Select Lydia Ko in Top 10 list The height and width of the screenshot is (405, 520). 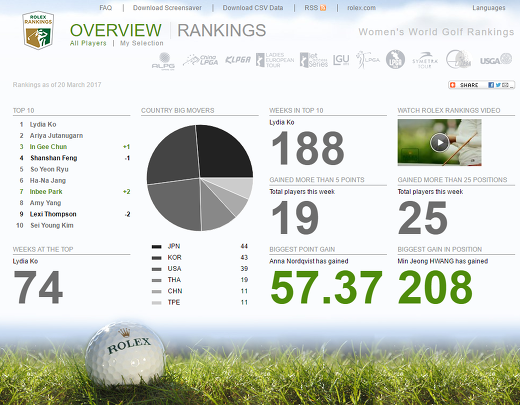coord(43,124)
